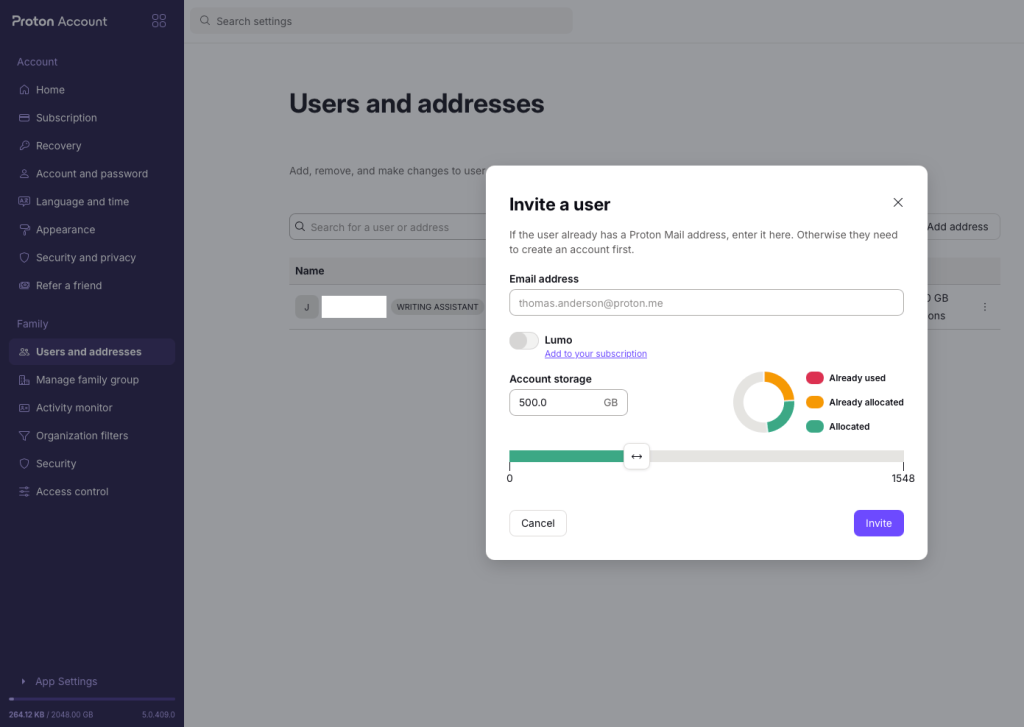Click the Already used red swatch
1024x727 pixels.
pyautogui.click(x=814, y=378)
